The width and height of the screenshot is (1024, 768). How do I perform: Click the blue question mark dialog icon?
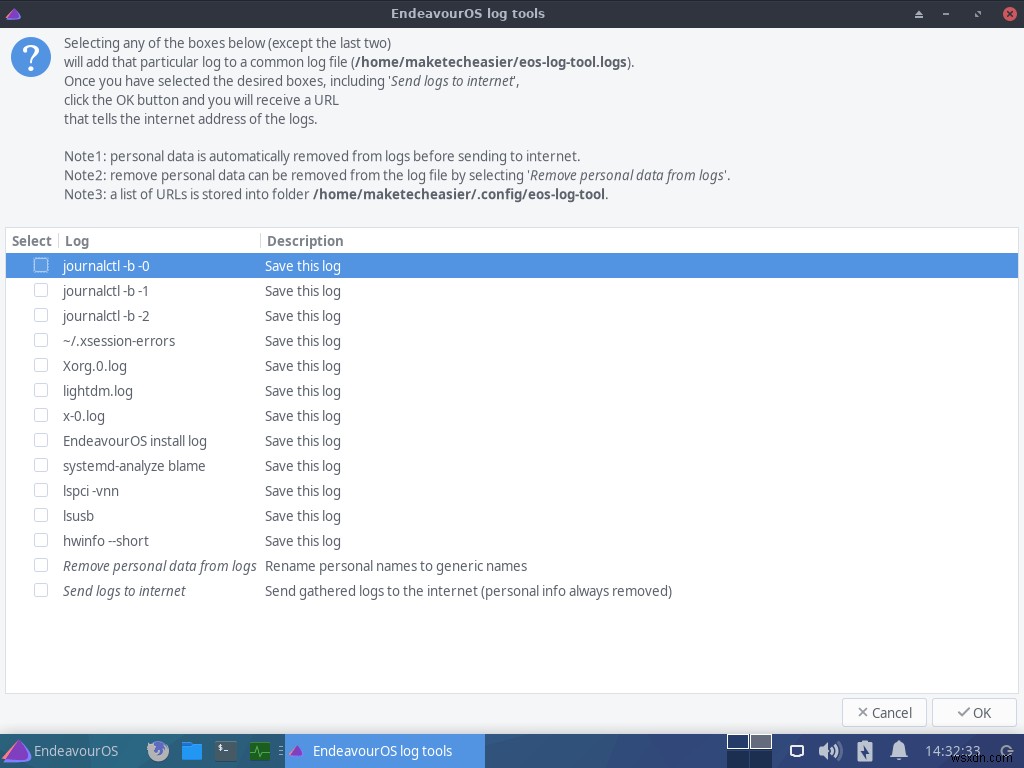[31, 57]
